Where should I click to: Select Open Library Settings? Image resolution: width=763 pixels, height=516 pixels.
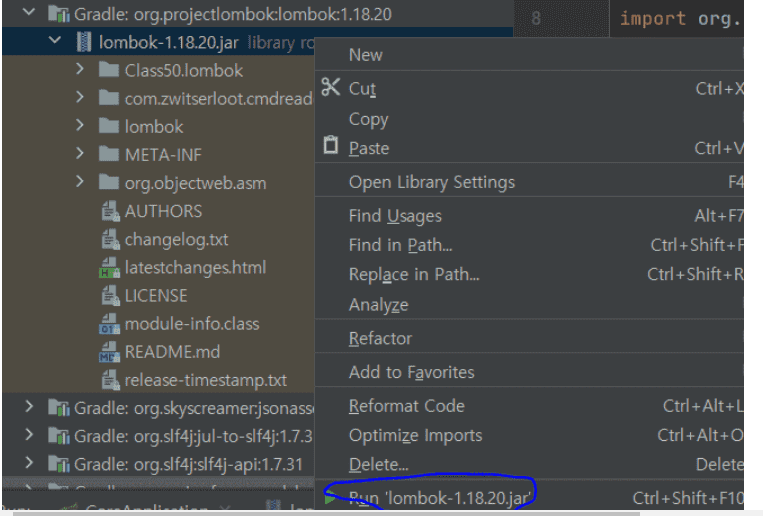529,182
